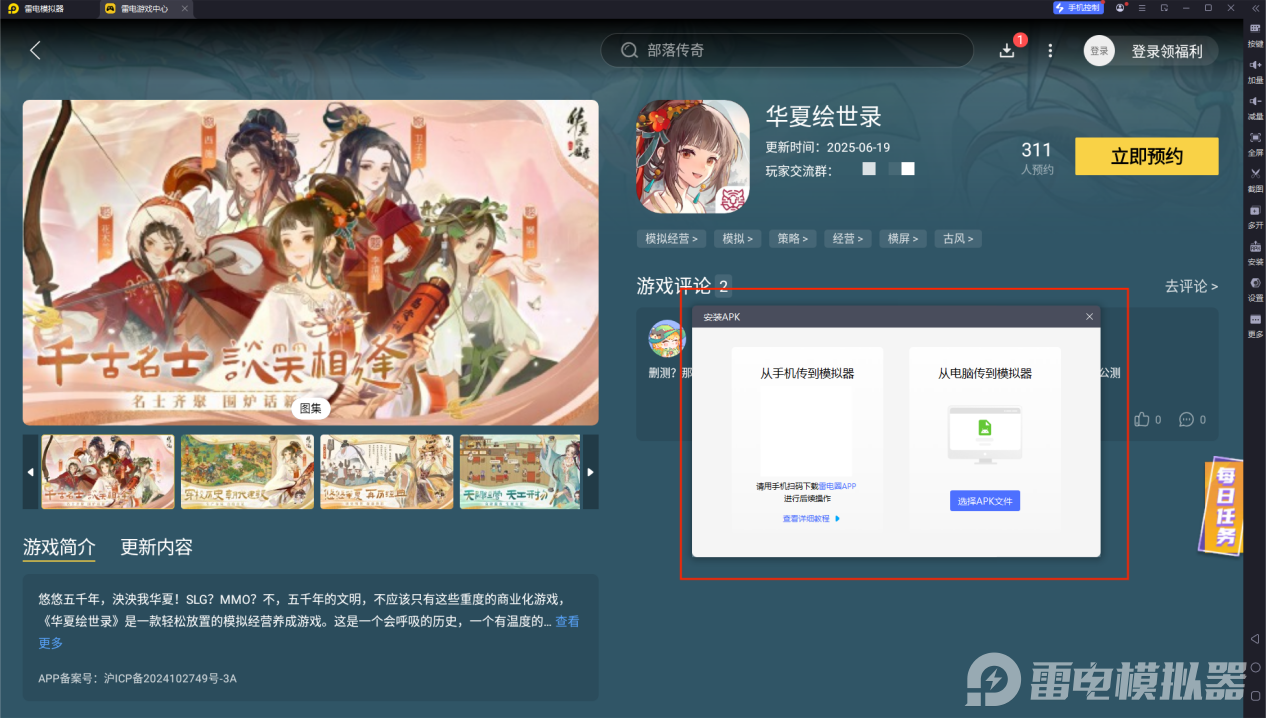Image resolution: width=1266 pixels, height=718 pixels.
Task: Click the thumbs-up like icon on review
Action: pos(1142,419)
